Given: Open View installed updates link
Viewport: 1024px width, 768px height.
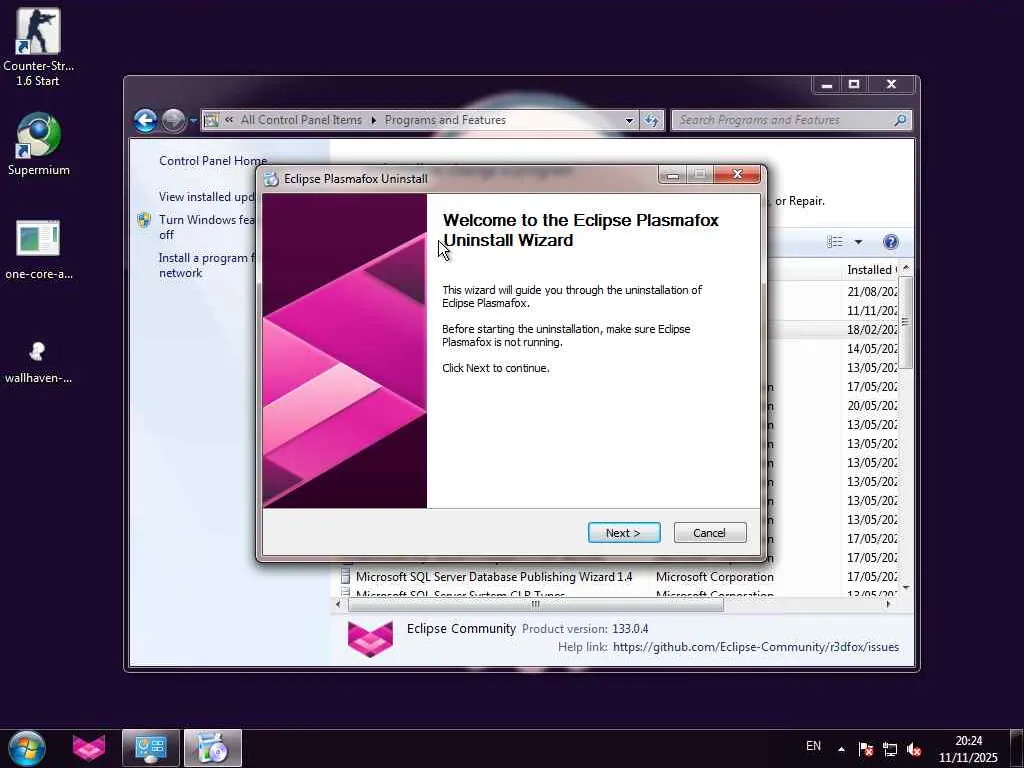Looking at the screenshot, I should pyautogui.click(x=206, y=197).
